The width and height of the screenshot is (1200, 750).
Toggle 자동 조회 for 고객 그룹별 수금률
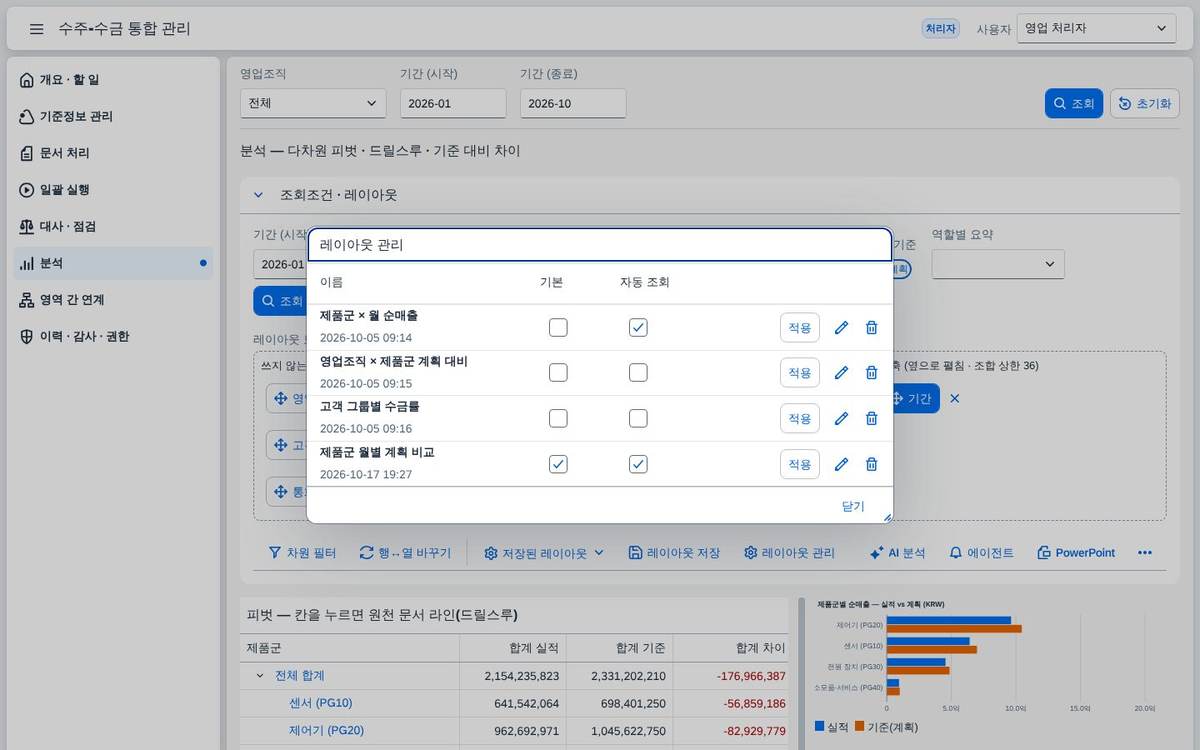pos(638,418)
